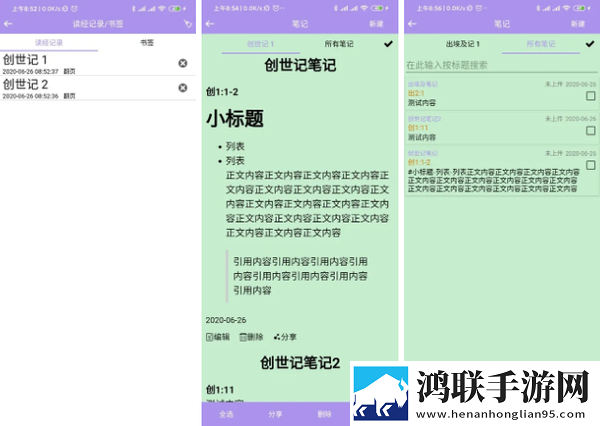Focus the 在此输入按标题搜索 search field

pyautogui.click(x=502, y=65)
